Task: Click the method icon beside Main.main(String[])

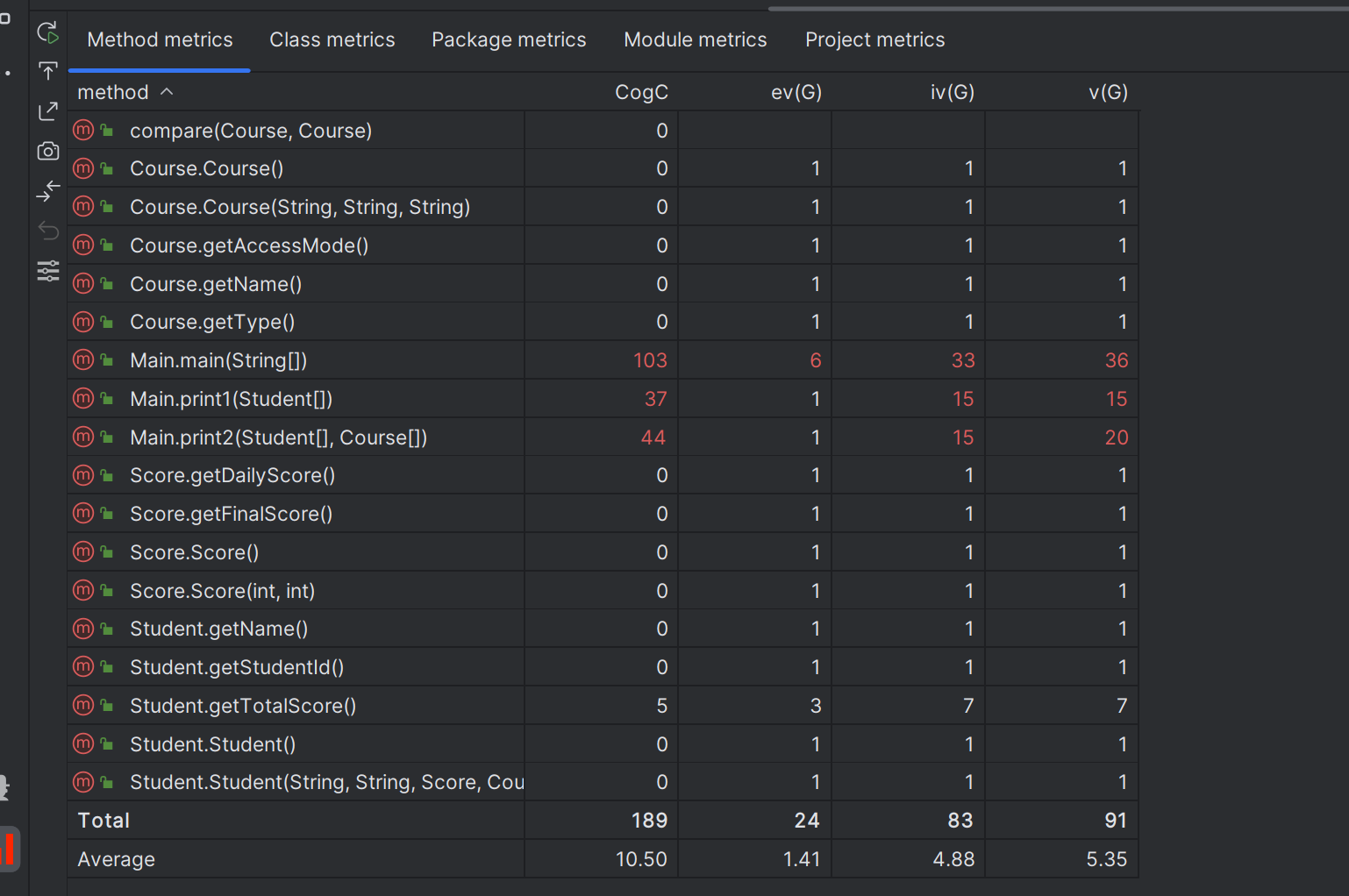Action: 83,359
